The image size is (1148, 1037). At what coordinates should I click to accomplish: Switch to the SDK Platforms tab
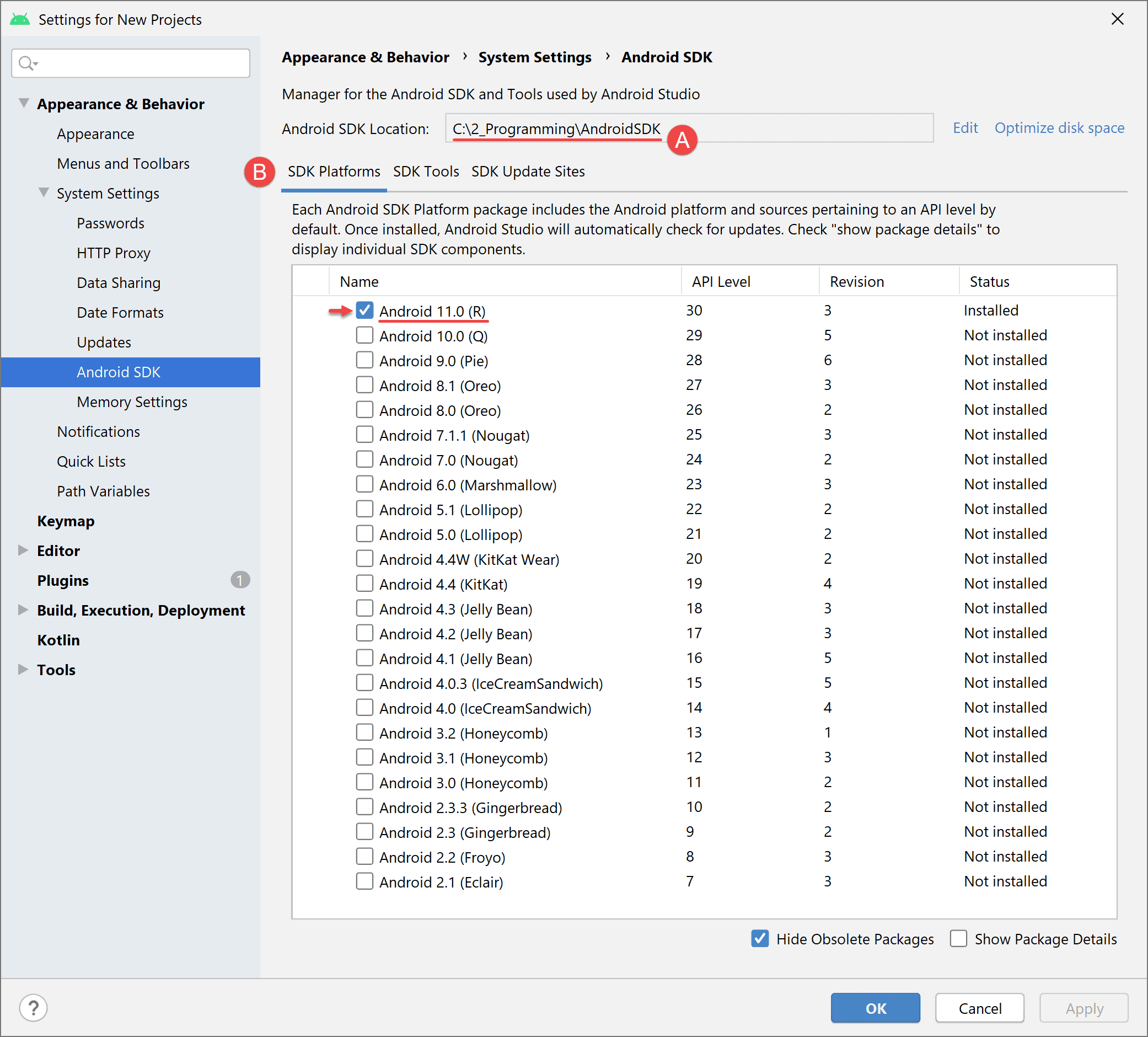tap(334, 172)
